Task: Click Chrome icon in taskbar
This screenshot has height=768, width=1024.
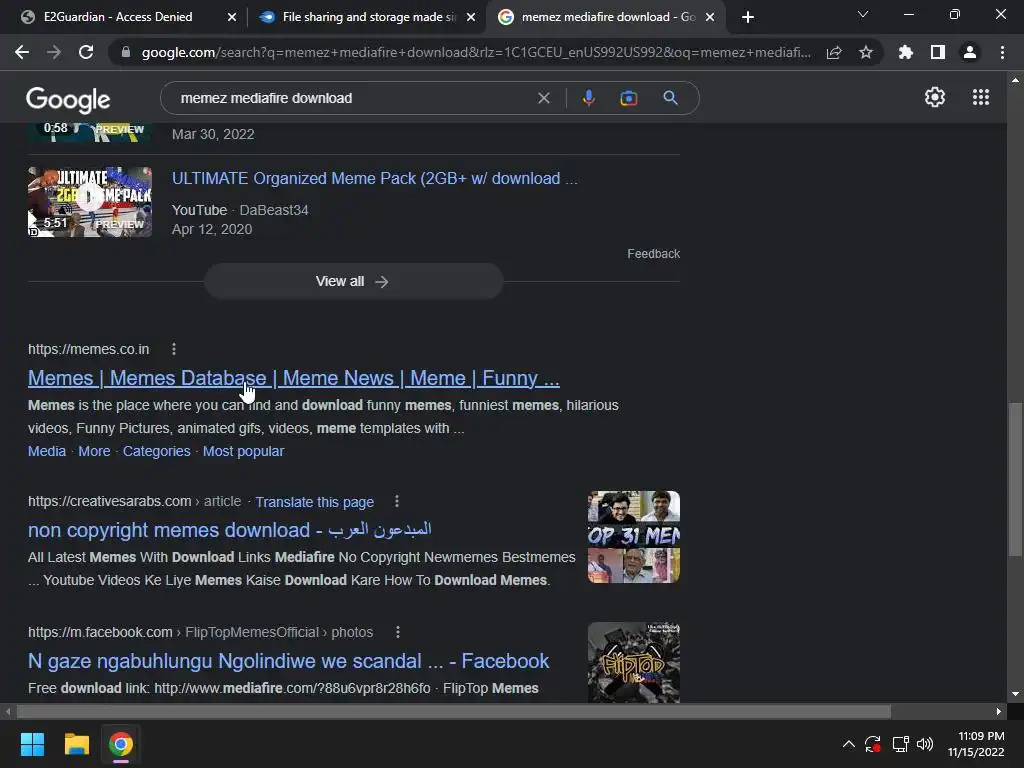Action: pos(120,744)
